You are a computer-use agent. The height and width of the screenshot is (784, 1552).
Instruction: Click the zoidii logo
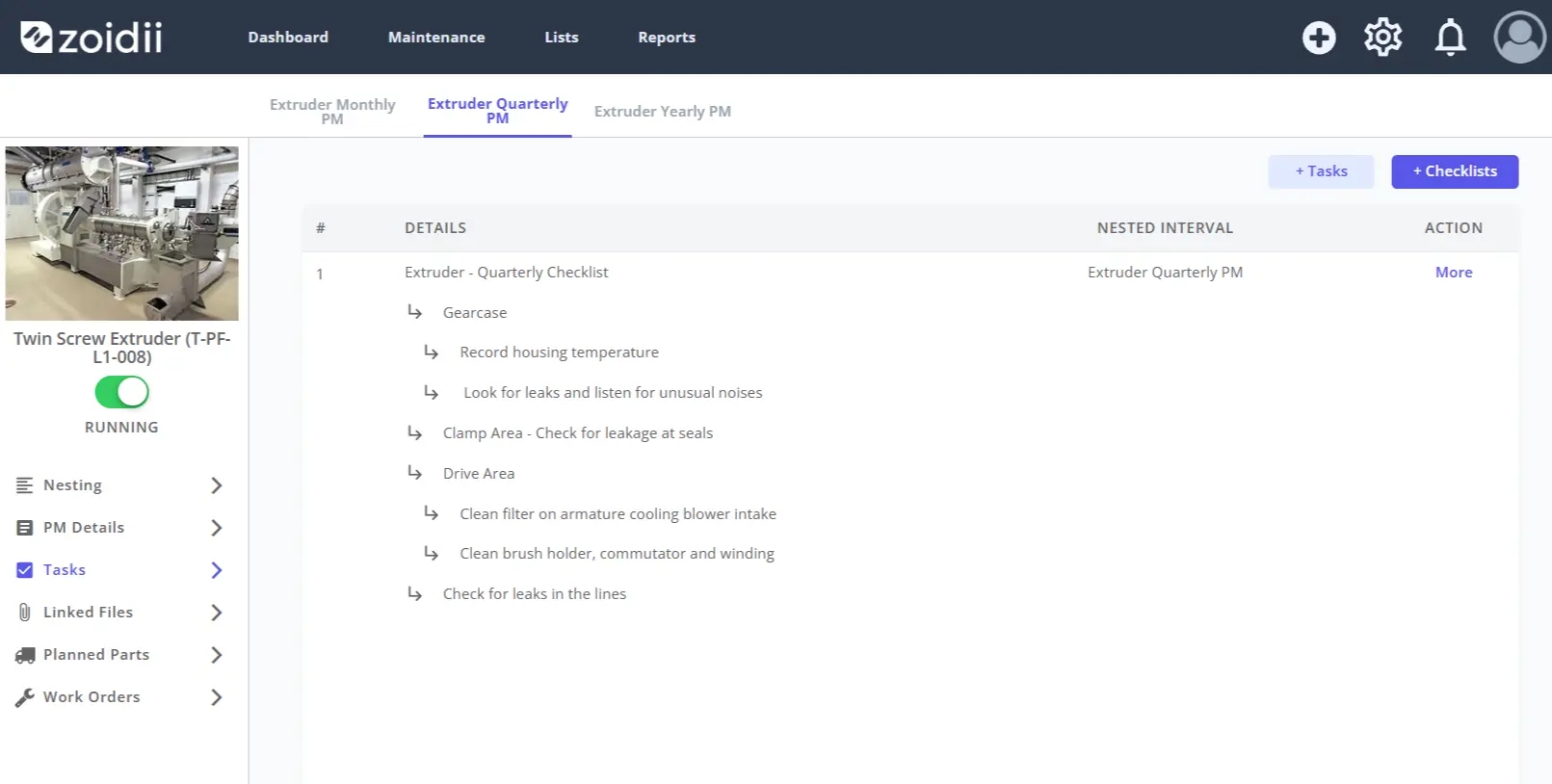pos(92,38)
